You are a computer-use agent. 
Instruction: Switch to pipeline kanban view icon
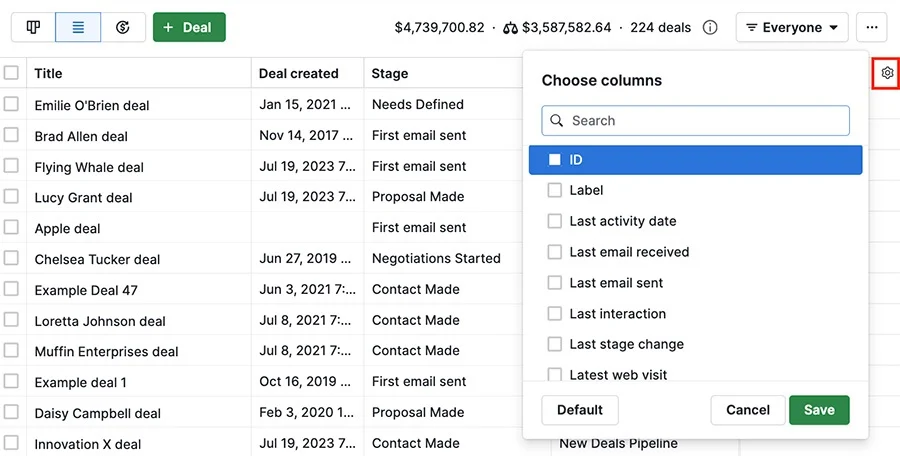pyautogui.click(x=33, y=27)
